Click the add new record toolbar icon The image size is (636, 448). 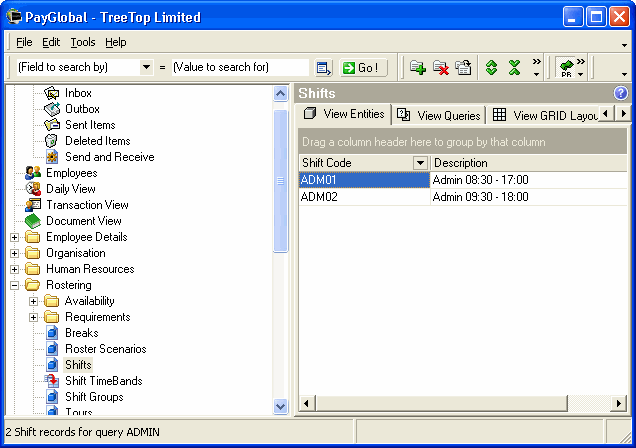(x=418, y=68)
